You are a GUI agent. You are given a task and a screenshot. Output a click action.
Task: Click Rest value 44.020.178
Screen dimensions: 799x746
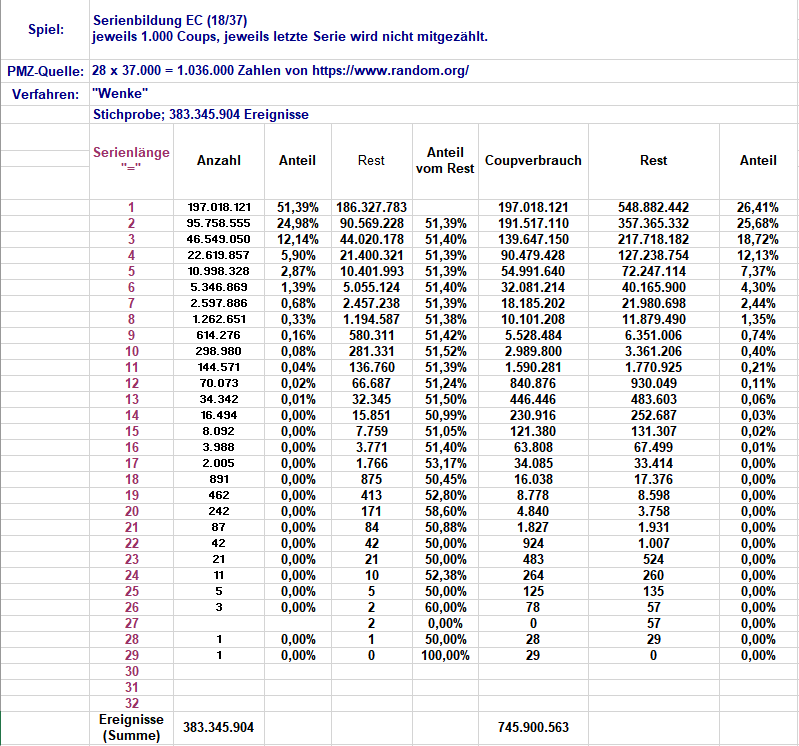tap(371, 239)
